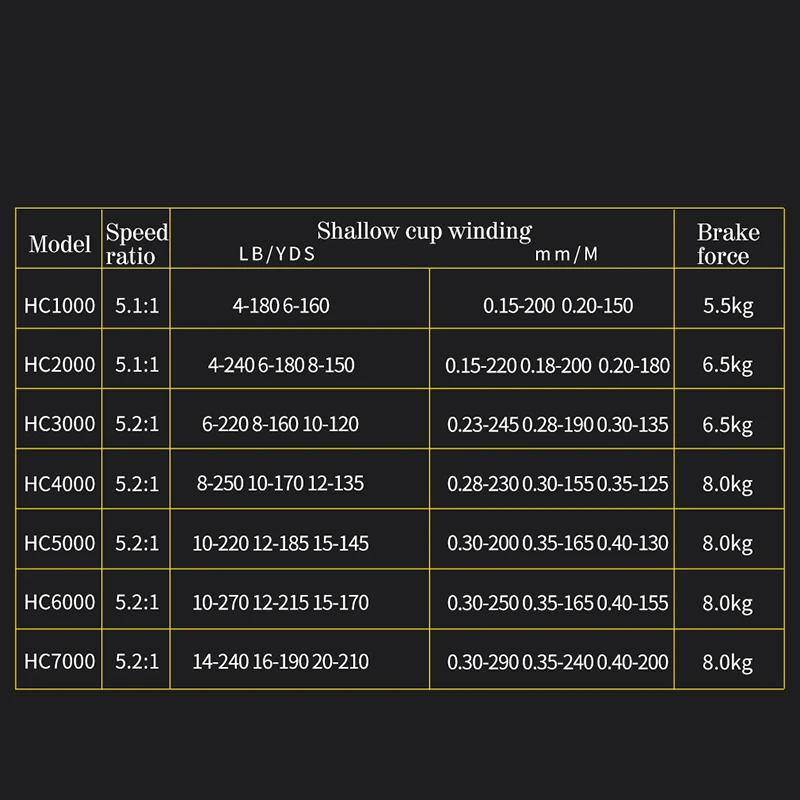The image size is (800, 800).
Task: Click the "Speed ratio" column header
Action: click(136, 244)
